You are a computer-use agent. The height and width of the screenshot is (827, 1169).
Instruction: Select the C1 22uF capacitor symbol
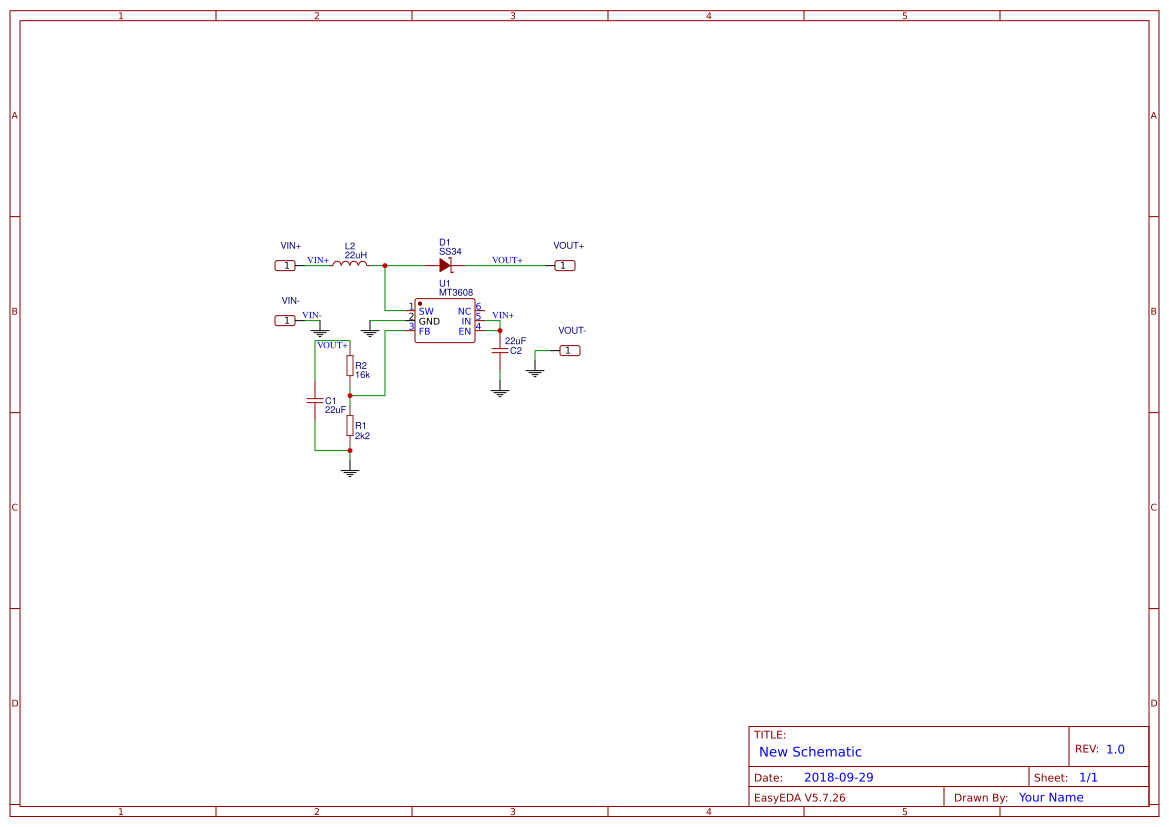tap(315, 402)
